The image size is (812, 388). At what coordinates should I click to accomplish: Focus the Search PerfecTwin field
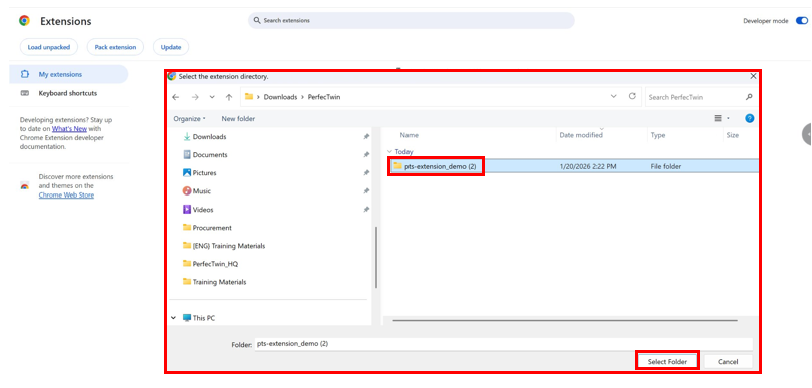pos(700,97)
